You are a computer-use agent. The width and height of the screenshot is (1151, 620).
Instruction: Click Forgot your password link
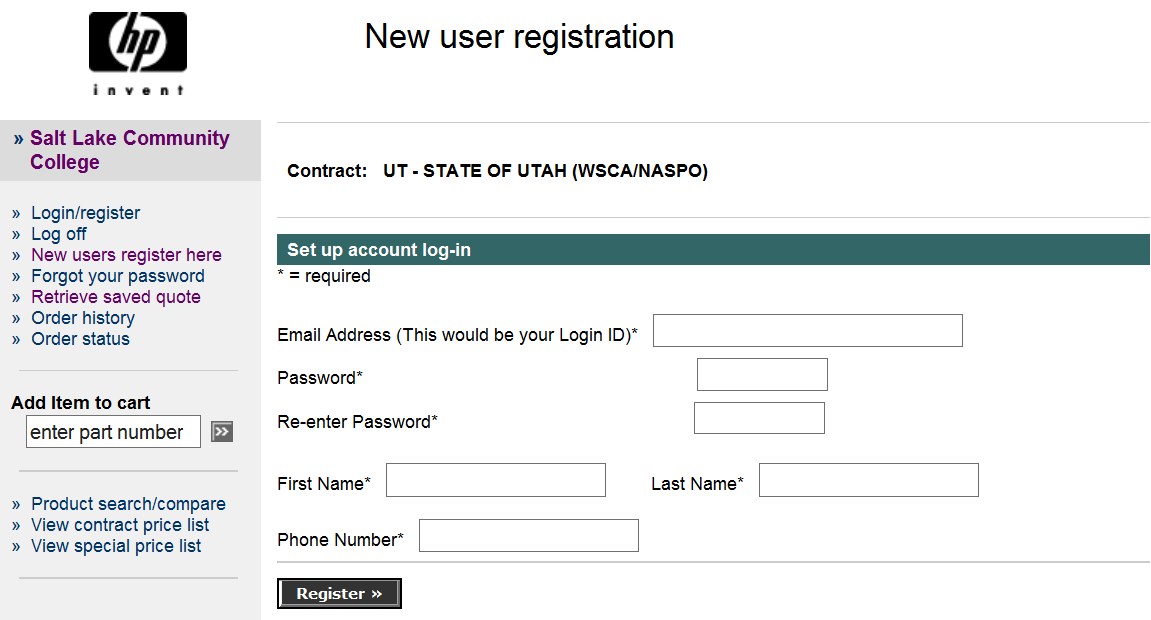118,276
